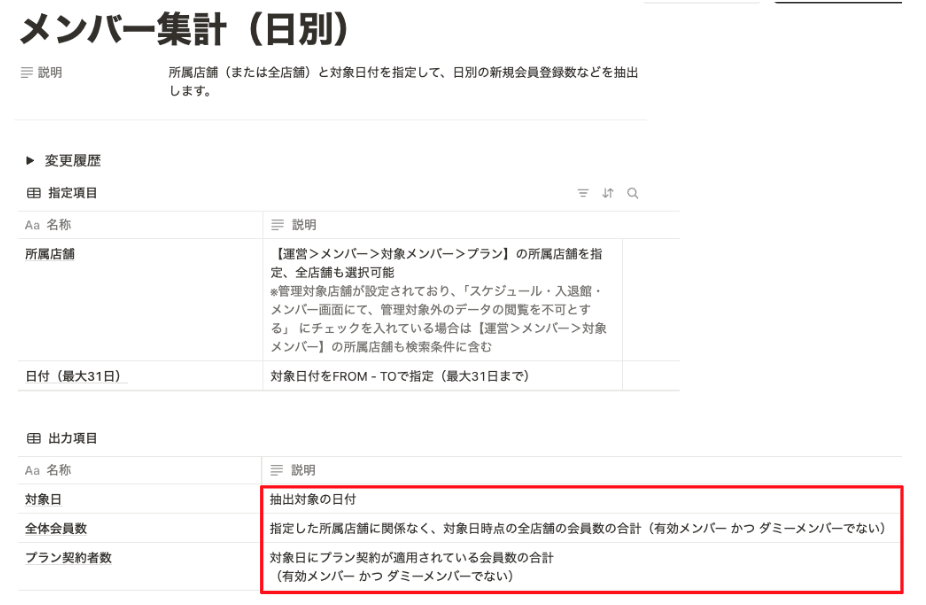Image resolution: width=926 pixels, height=605 pixels.
Task: Click the Aa 名称 column header in 指定項目
Action: tap(140, 225)
